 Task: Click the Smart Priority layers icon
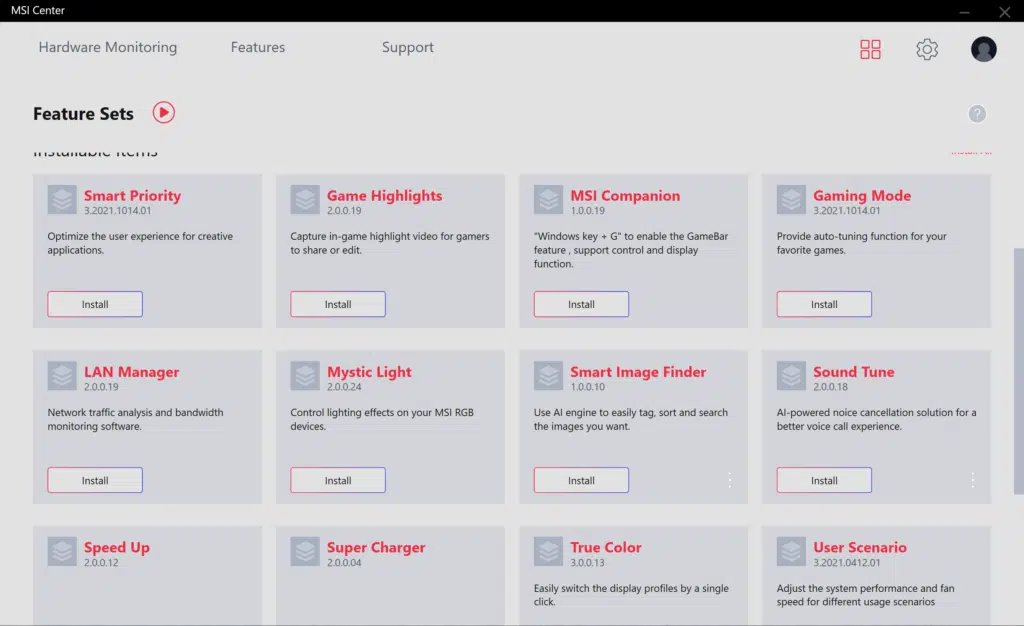click(x=62, y=200)
